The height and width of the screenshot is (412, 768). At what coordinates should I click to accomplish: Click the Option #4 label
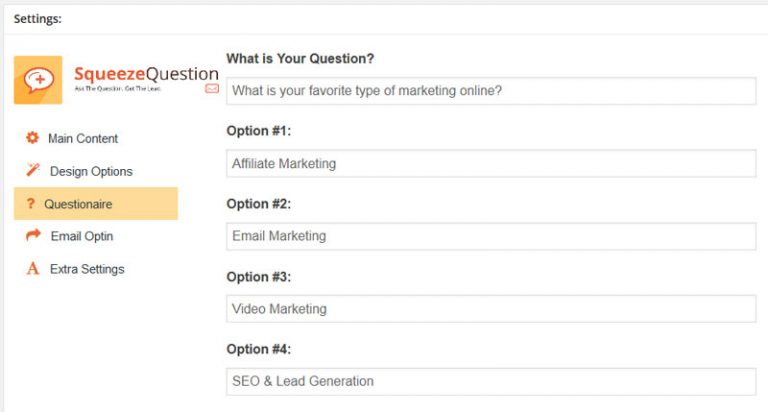[258, 349]
